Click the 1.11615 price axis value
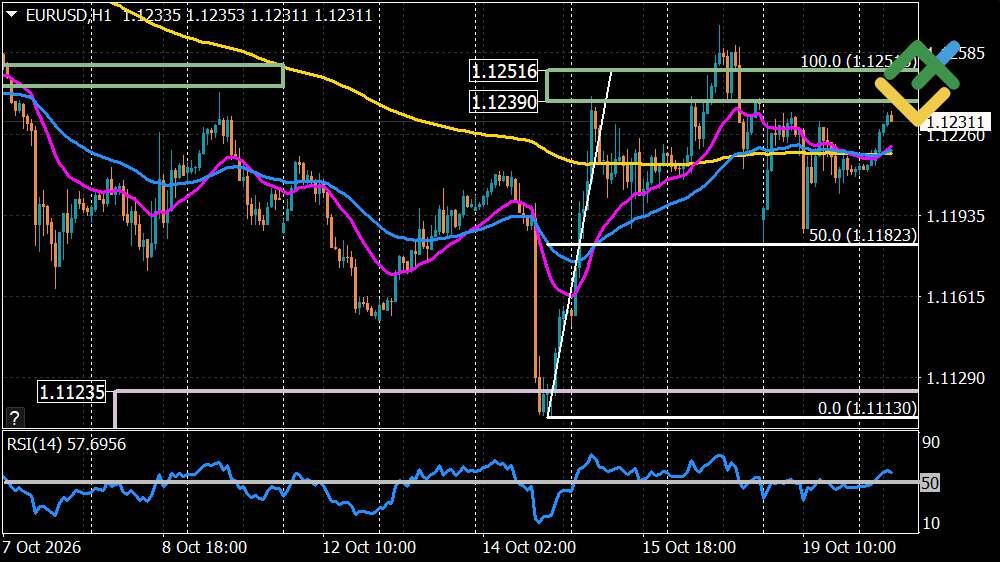The height and width of the screenshot is (562, 1000). click(955, 297)
